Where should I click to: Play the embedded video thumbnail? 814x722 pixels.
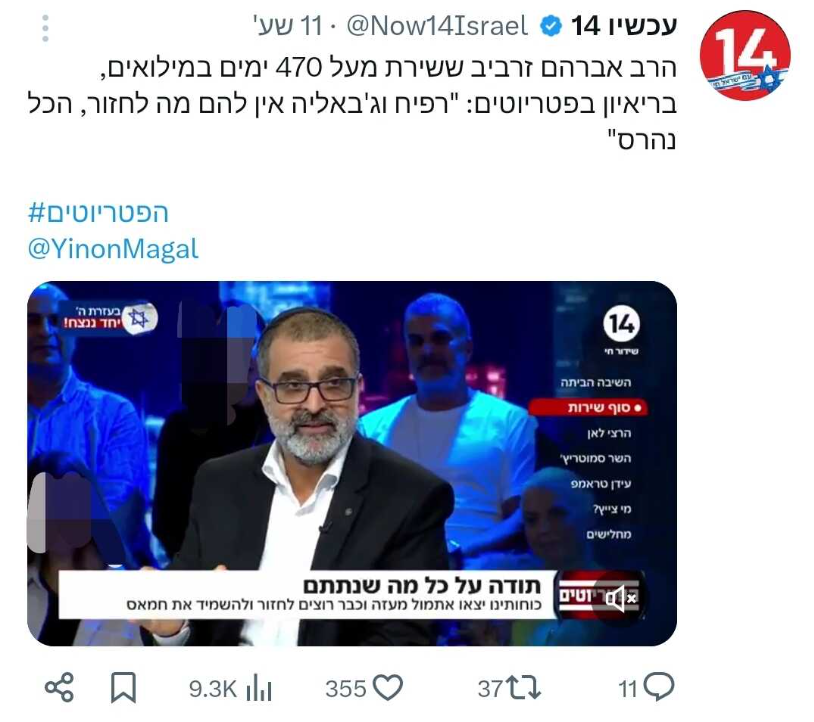pyautogui.click(x=352, y=464)
